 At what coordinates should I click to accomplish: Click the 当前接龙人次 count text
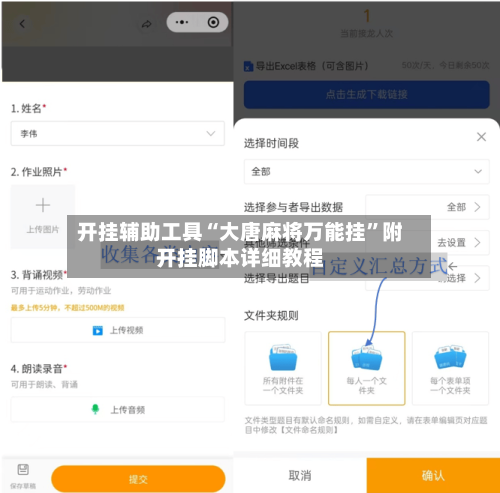coord(366,33)
